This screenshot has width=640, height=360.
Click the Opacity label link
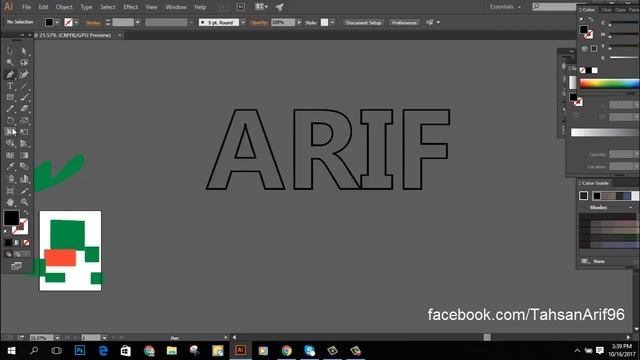(259, 22)
